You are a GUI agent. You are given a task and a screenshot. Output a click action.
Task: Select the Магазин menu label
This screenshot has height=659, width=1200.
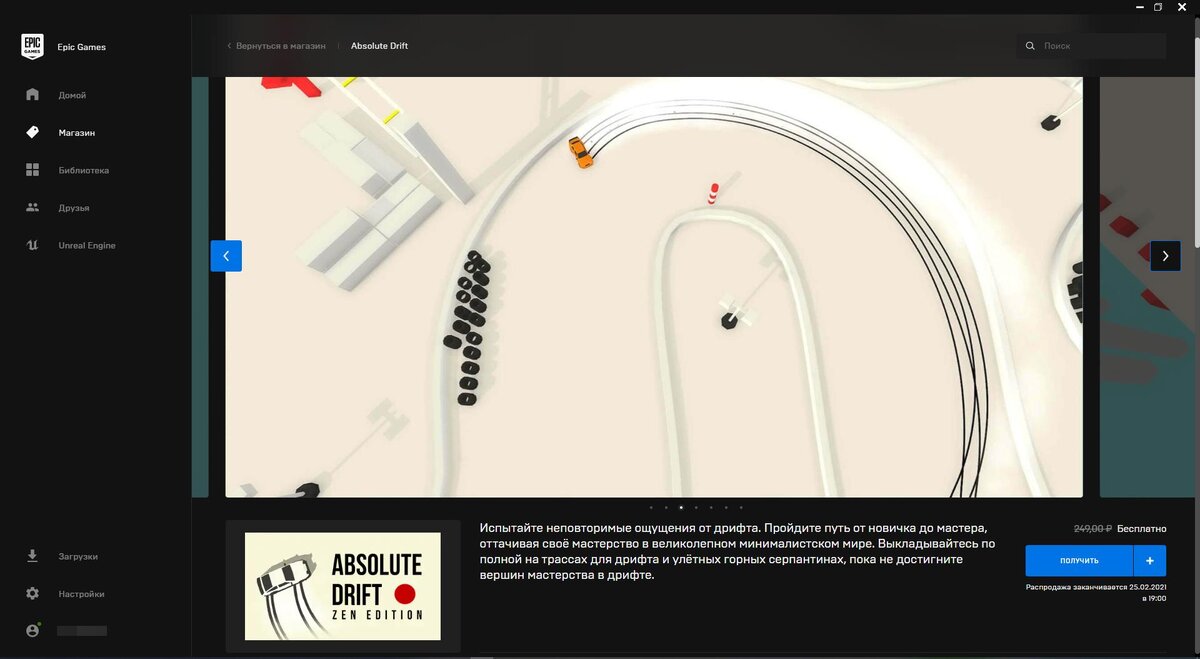[77, 132]
